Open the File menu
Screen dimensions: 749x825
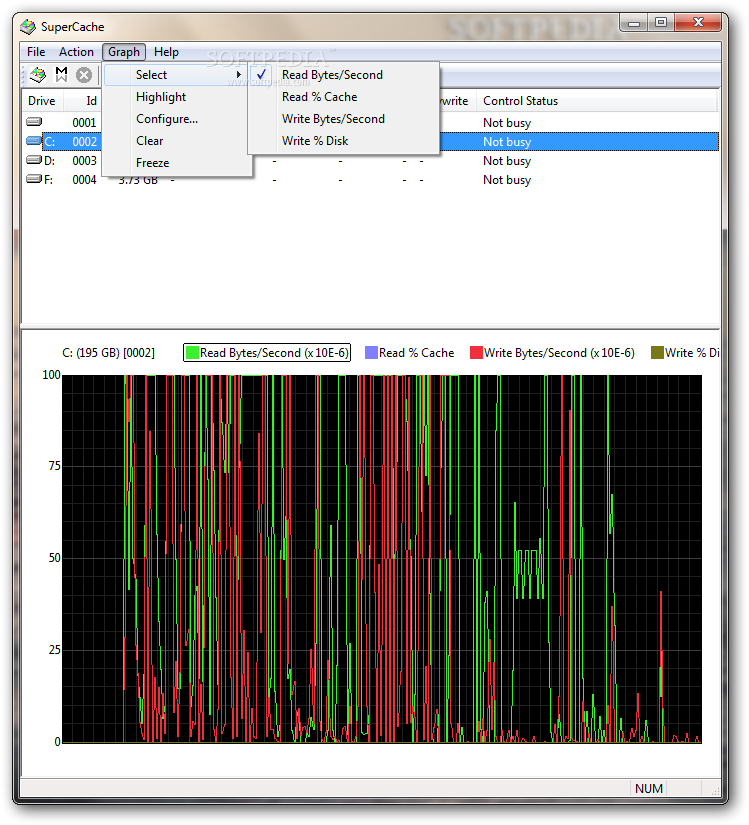36,52
